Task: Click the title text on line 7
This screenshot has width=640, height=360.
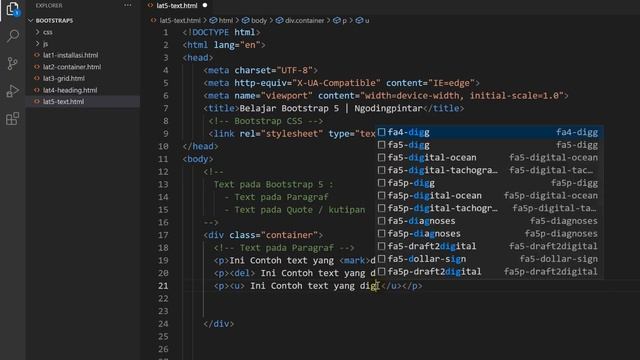Action: pos(331,108)
